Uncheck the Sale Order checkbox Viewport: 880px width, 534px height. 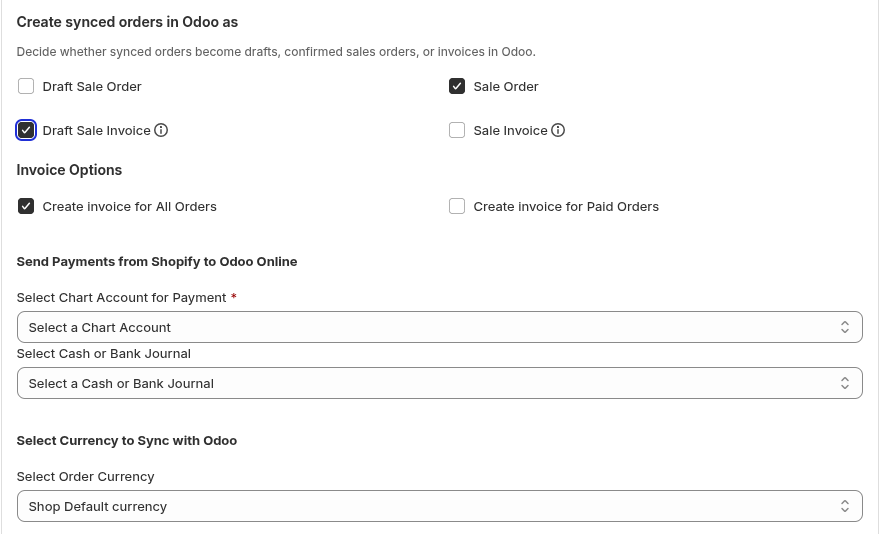[457, 86]
